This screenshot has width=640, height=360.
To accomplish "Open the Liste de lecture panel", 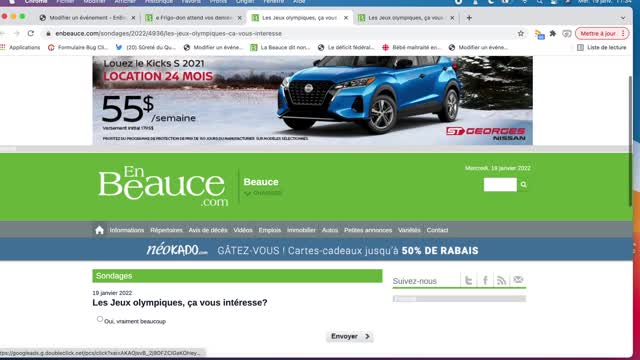I will [601, 47].
